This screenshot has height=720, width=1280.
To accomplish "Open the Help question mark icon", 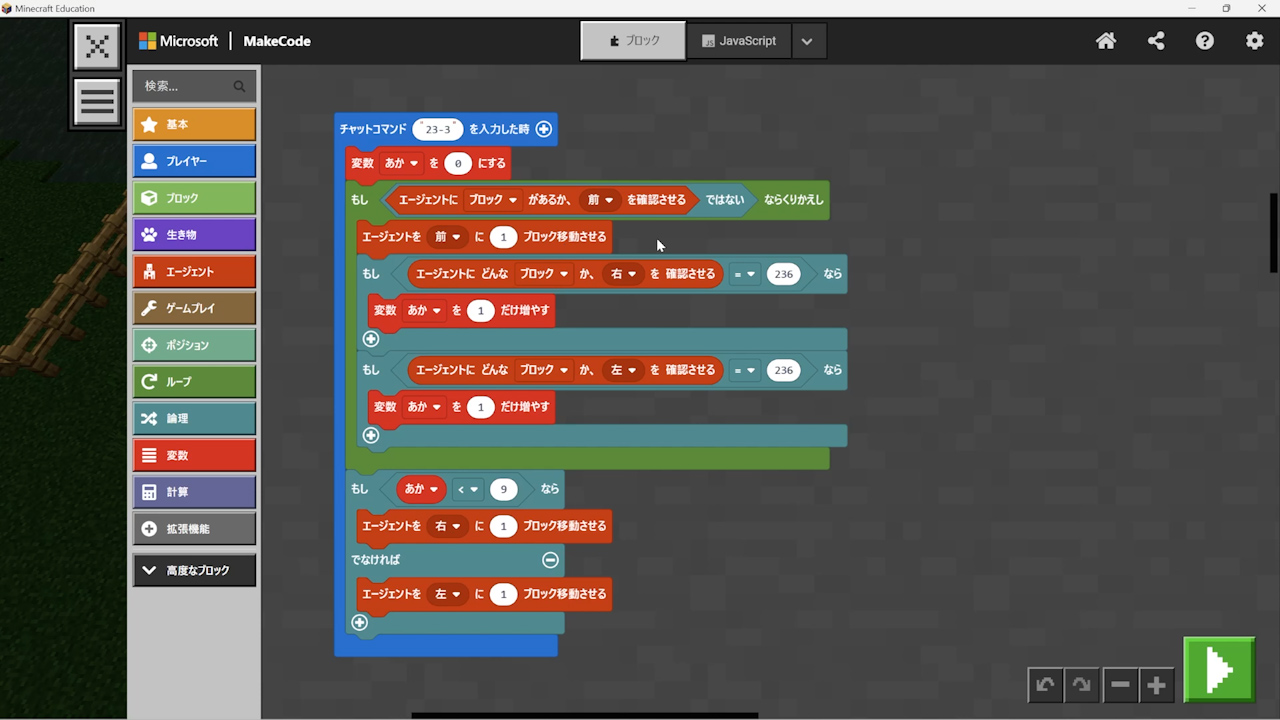I will 1205,41.
